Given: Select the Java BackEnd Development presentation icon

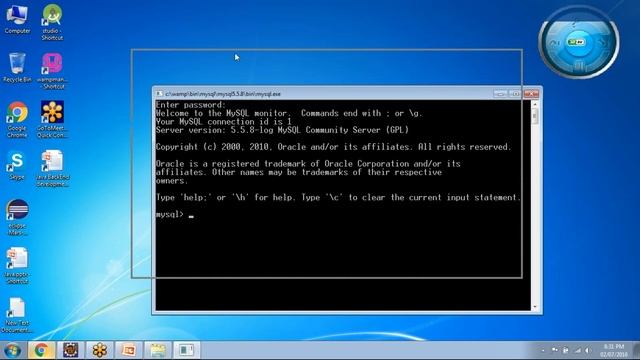Looking at the screenshot, I should tap(52, 168).
